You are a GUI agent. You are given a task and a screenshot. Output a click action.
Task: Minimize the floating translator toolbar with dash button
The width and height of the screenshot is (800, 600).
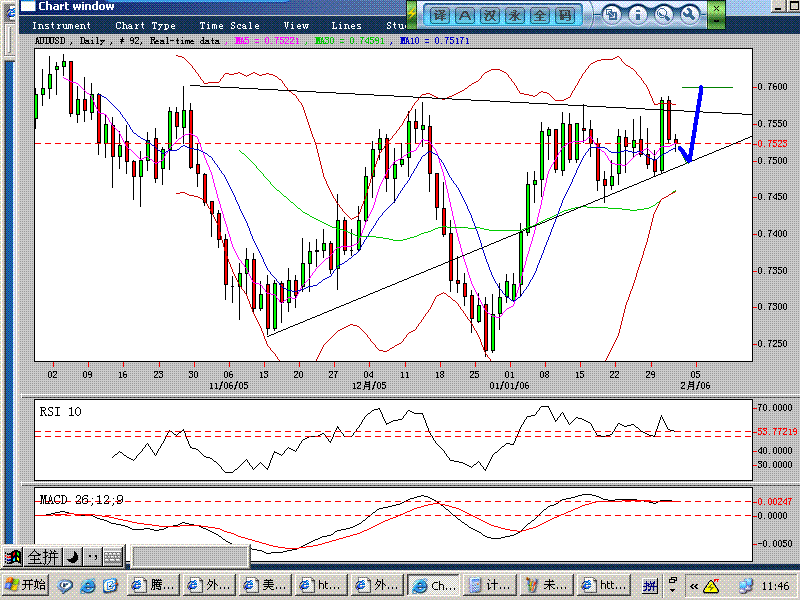click(x=716, y=21)
